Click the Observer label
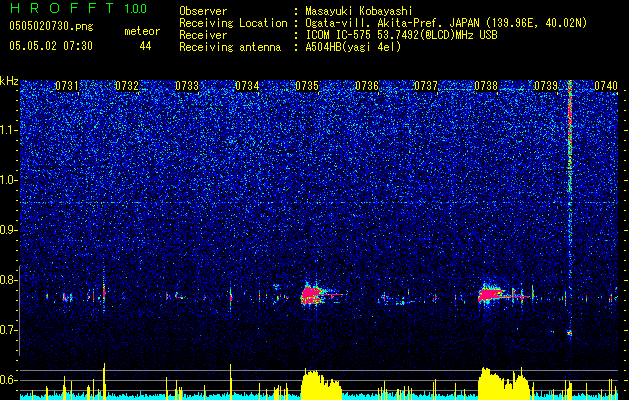The height and width of the screenshot is (400, 629). 203,11
